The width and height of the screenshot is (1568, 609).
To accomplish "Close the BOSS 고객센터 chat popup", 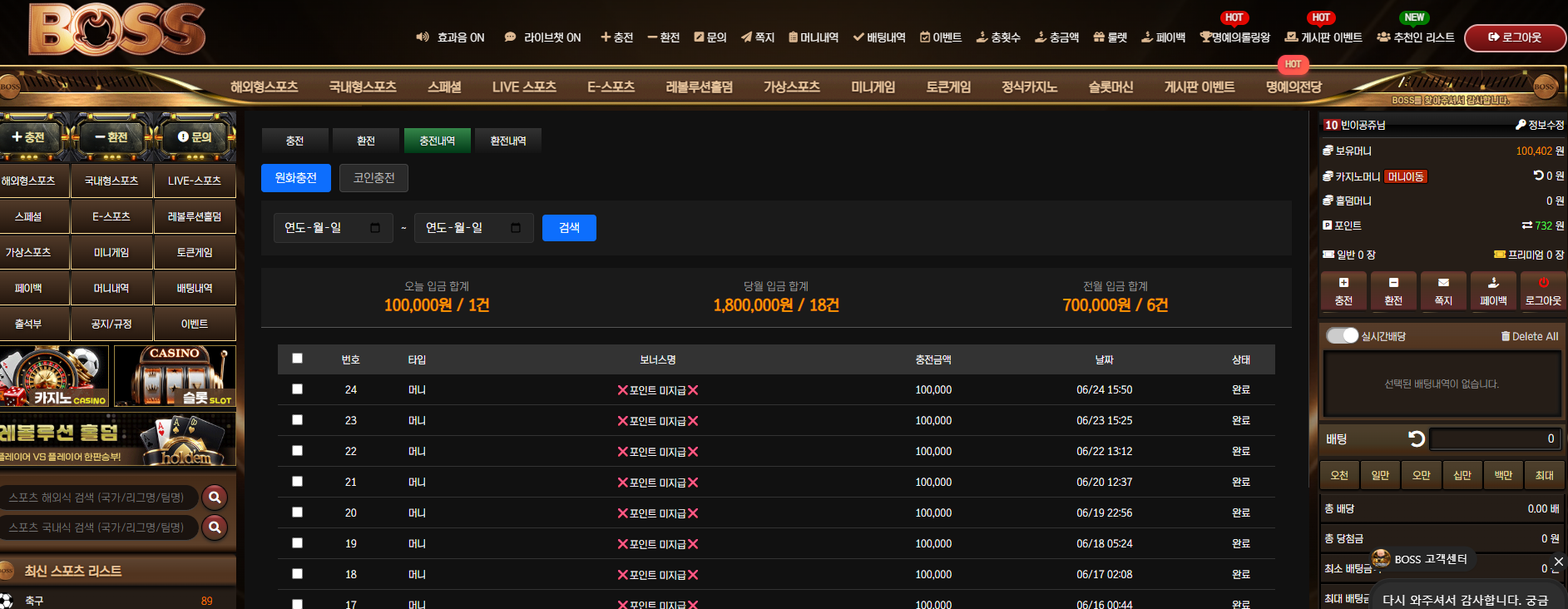I will click(1559, 562).
